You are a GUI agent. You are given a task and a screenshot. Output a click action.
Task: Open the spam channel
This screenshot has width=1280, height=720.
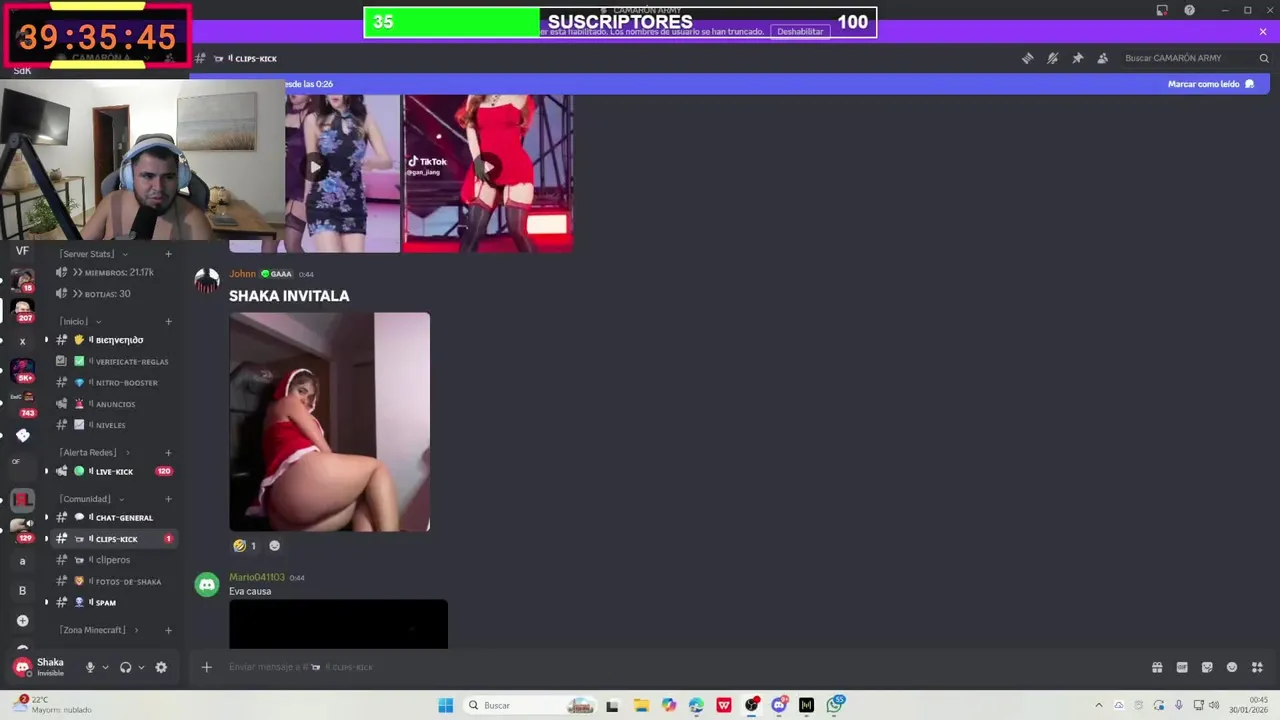click(114, 602)
